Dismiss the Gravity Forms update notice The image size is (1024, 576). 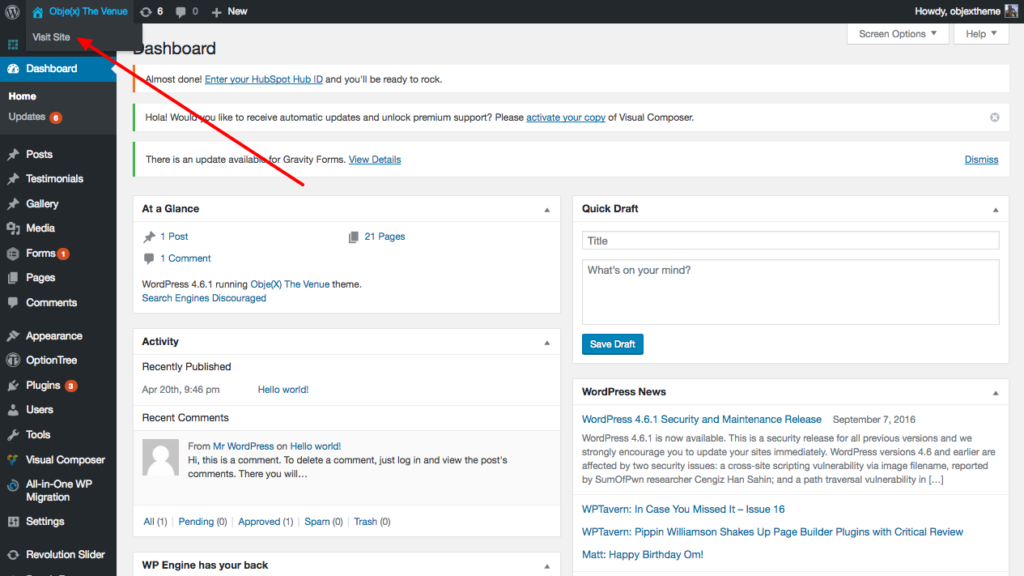[981, 159]
